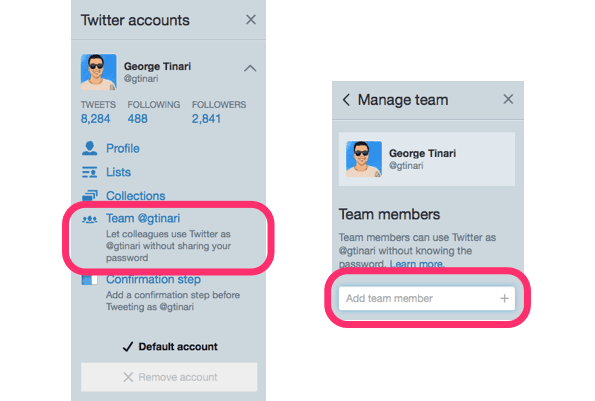The width and height of the screenshot is (595, 401).
Task: Click George Tinari name in Manage team card
Action: (422, 153)
